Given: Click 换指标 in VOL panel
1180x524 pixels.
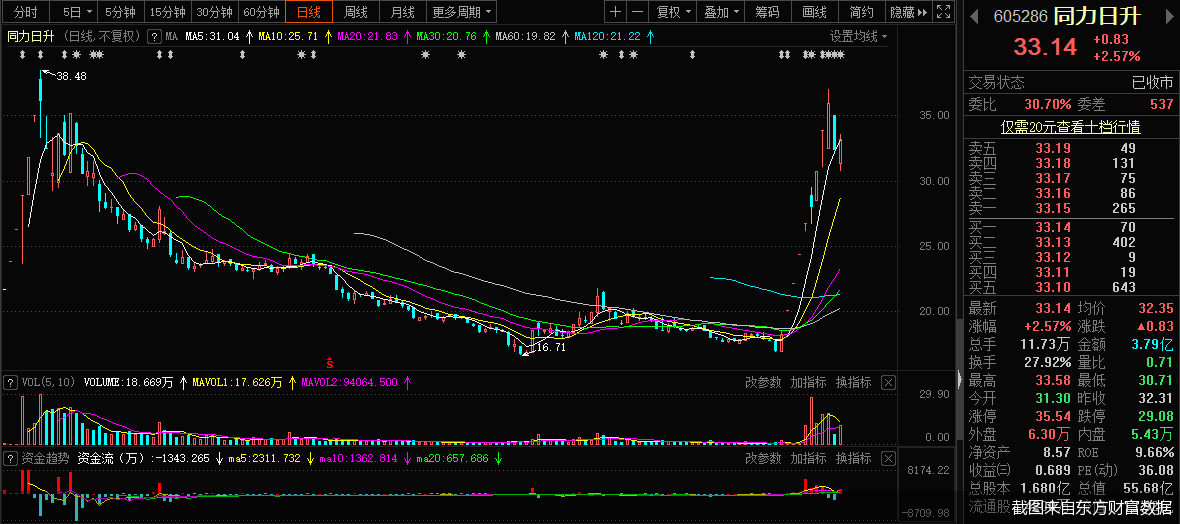Looking at the screenshot, I should click(x=853, y=382).
